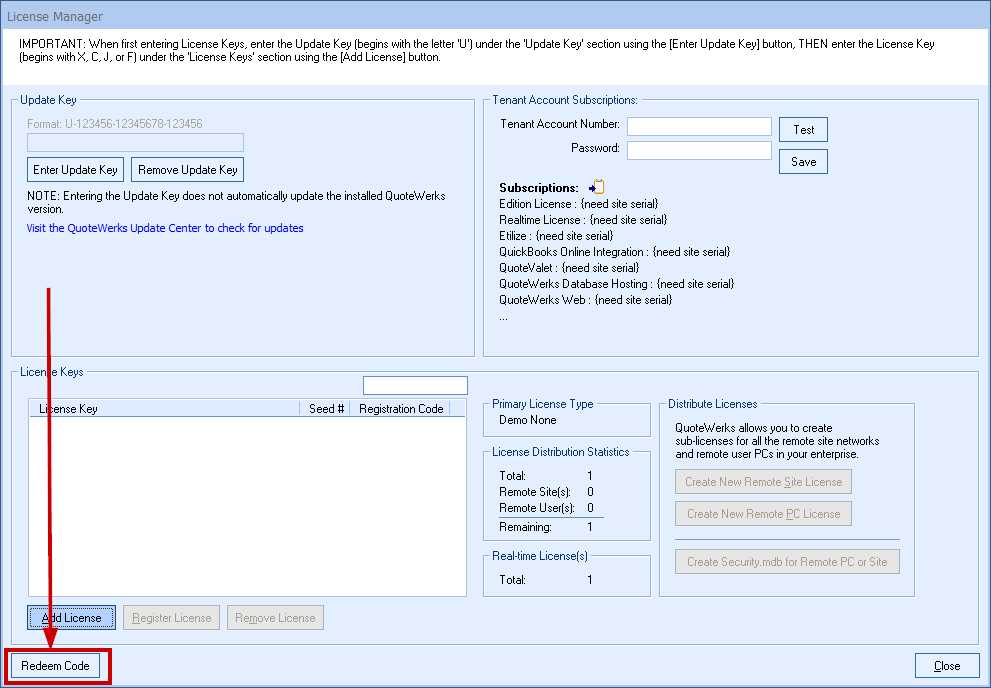Click Create New Remote Site License
This screenshot has width=991, height=688.
764,482
